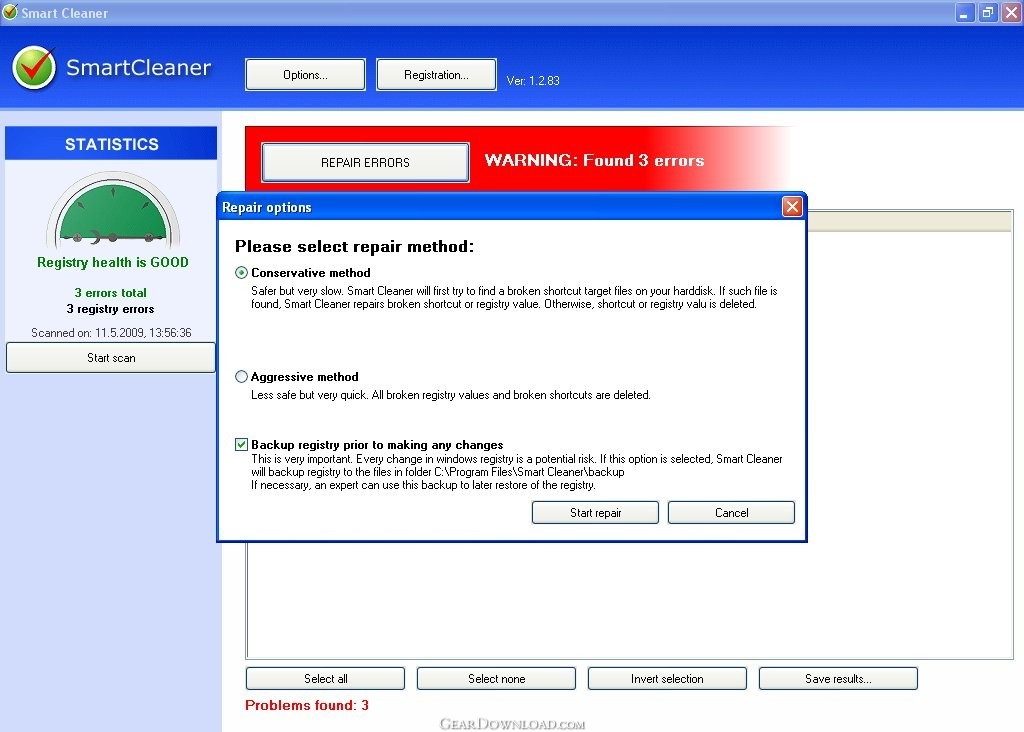Click the 'Repair options' dialog title
1024x732 pixels.
click(266, 208)
